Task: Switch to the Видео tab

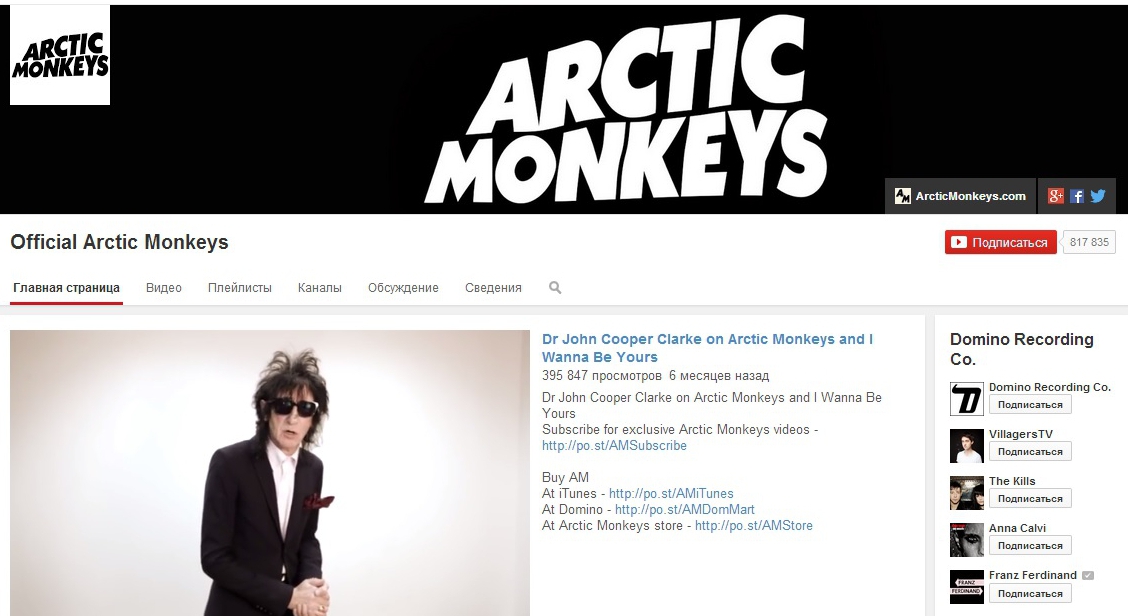Action: [163, 287]
